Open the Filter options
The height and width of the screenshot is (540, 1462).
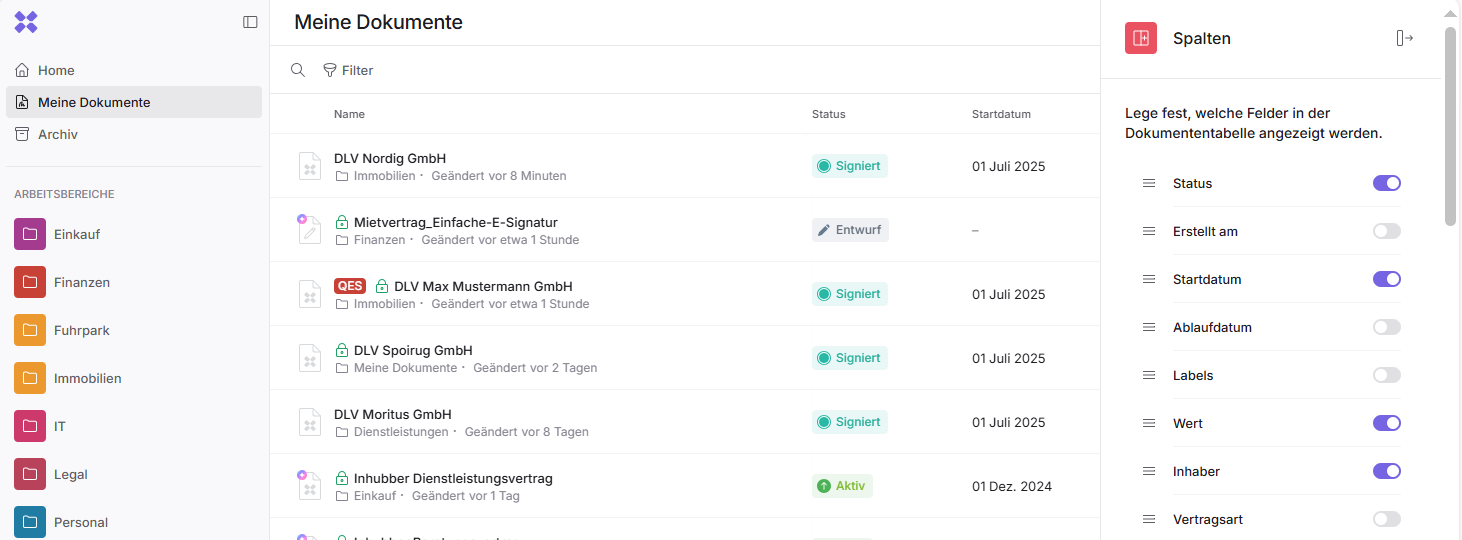click(348, 70)
